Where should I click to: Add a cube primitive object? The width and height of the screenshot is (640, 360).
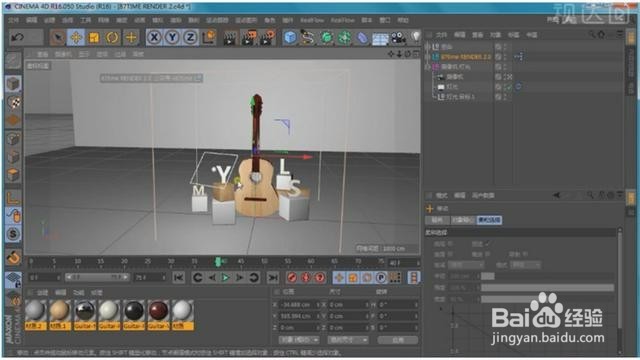click(290, 38)
